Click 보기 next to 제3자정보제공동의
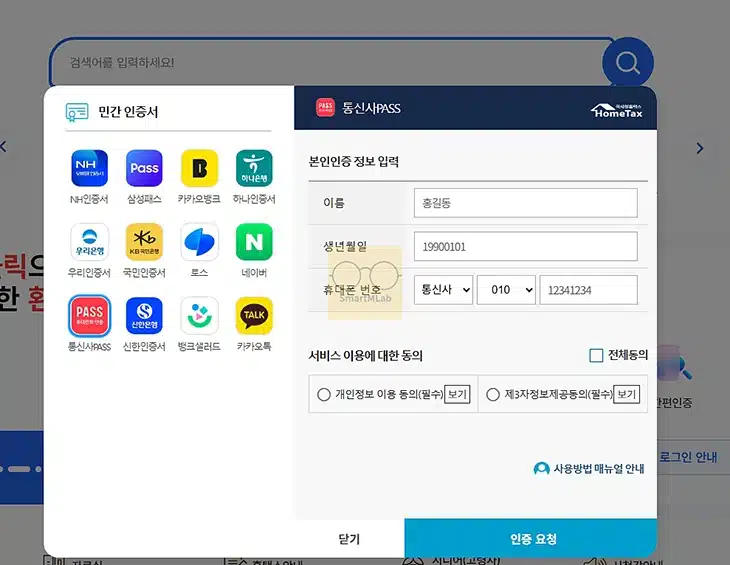Viewport: 730px width, 565px height. tap(627, 395)
